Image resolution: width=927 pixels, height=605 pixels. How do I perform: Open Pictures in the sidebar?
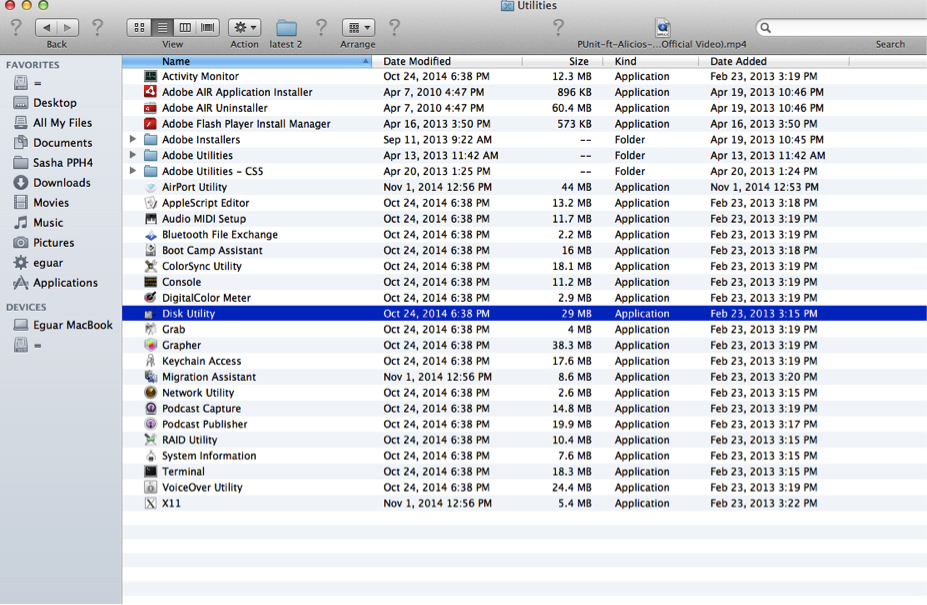(x=53, y=243)
